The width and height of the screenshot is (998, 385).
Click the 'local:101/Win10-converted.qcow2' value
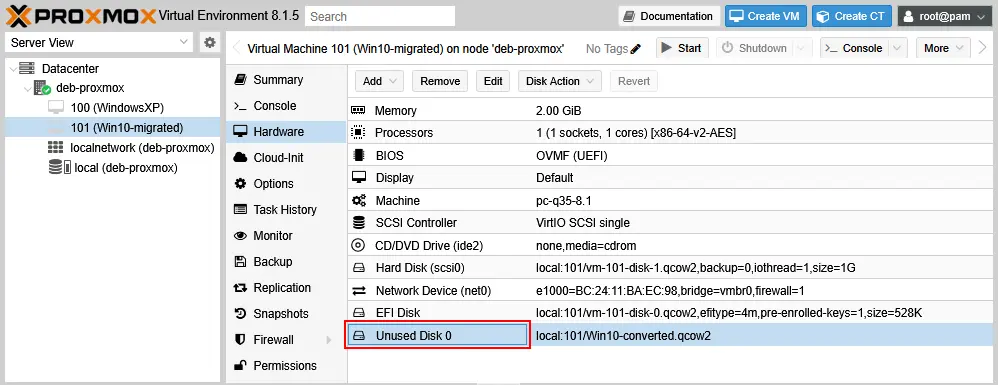(623, 336)
